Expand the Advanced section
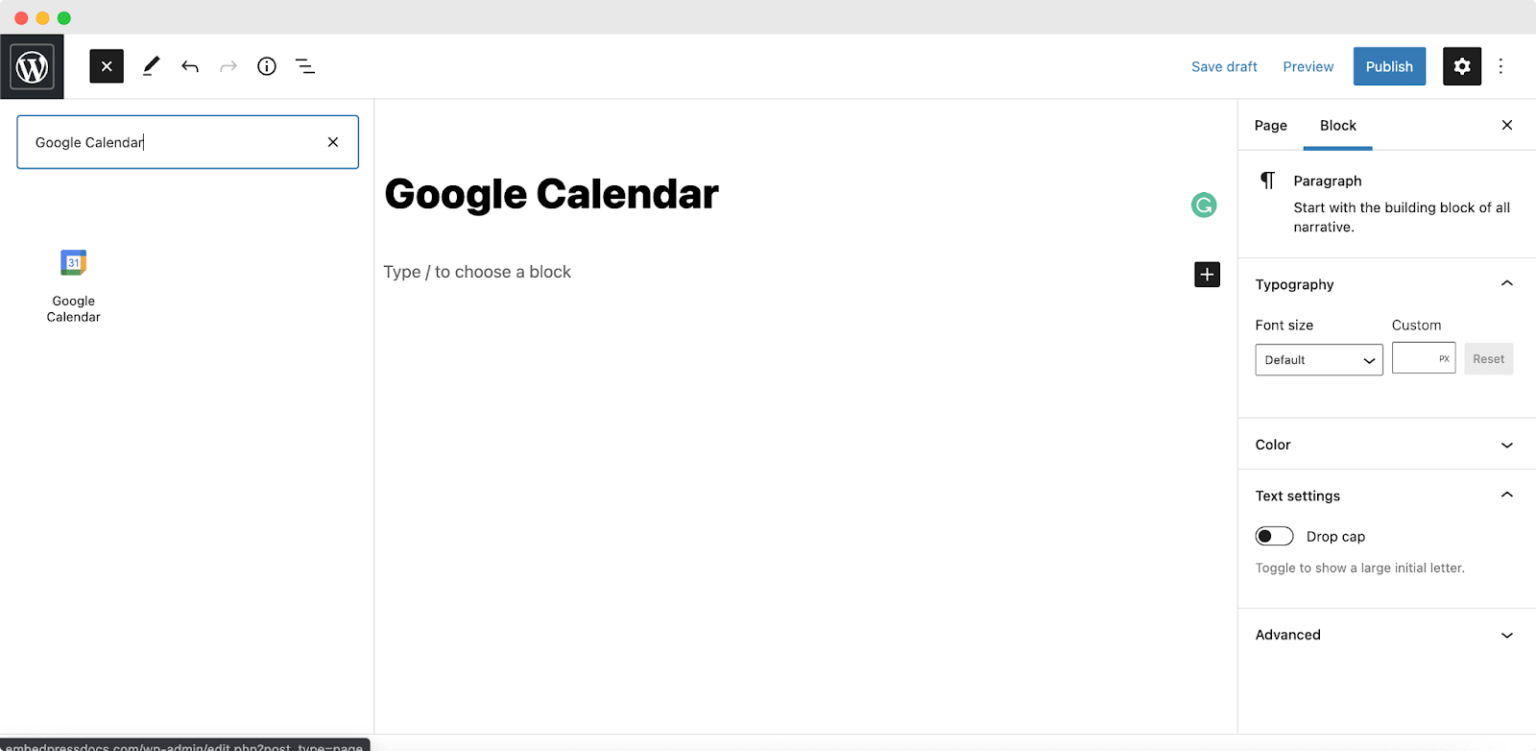This screenshot has height=751, width=1536. tap(1385, 634)
